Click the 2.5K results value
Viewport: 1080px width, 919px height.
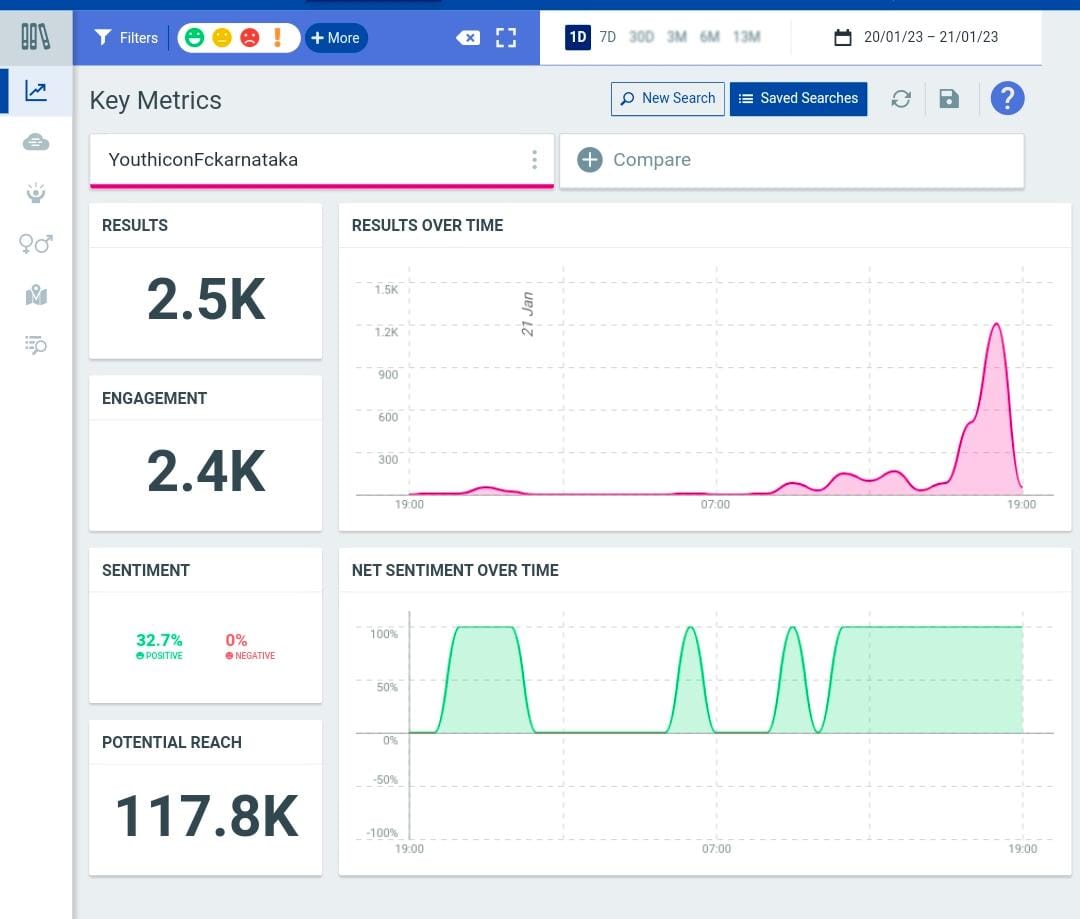[x=206, y=300]
